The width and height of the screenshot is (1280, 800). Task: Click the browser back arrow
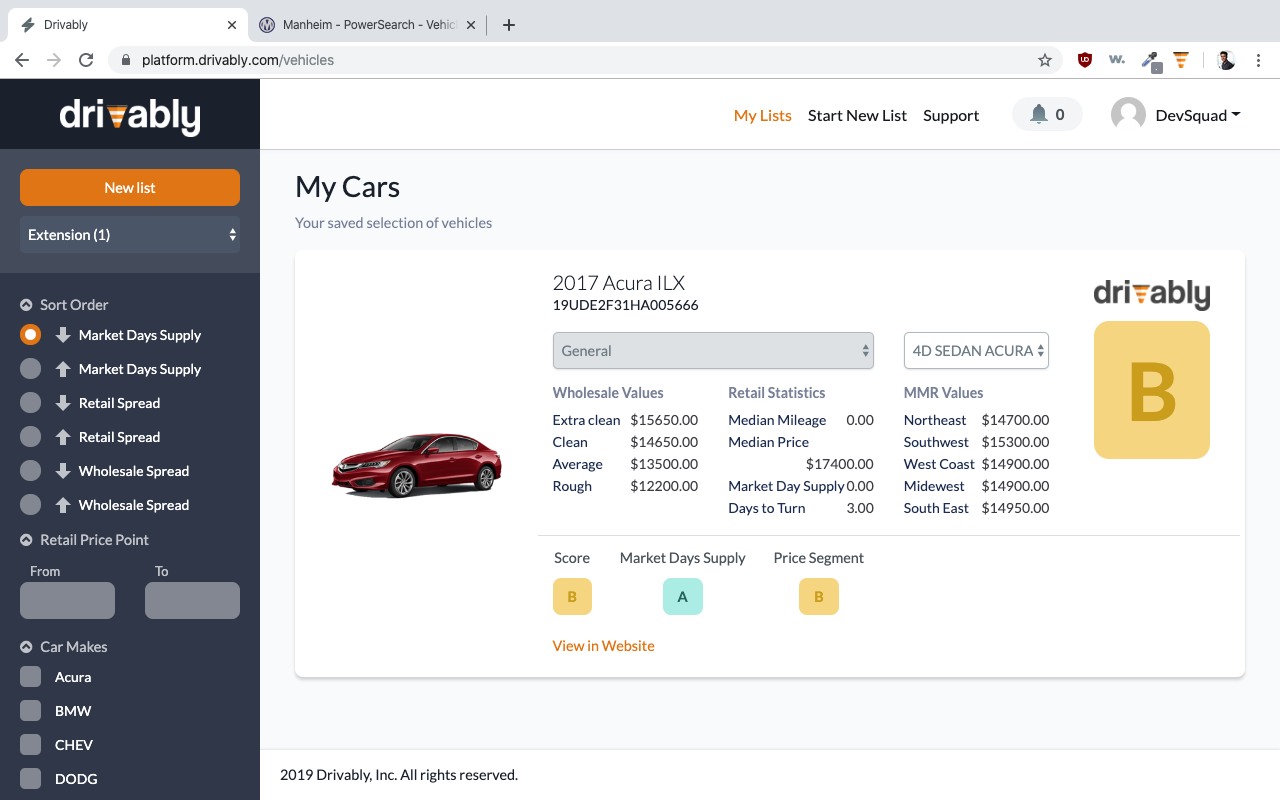pos(22,60)
